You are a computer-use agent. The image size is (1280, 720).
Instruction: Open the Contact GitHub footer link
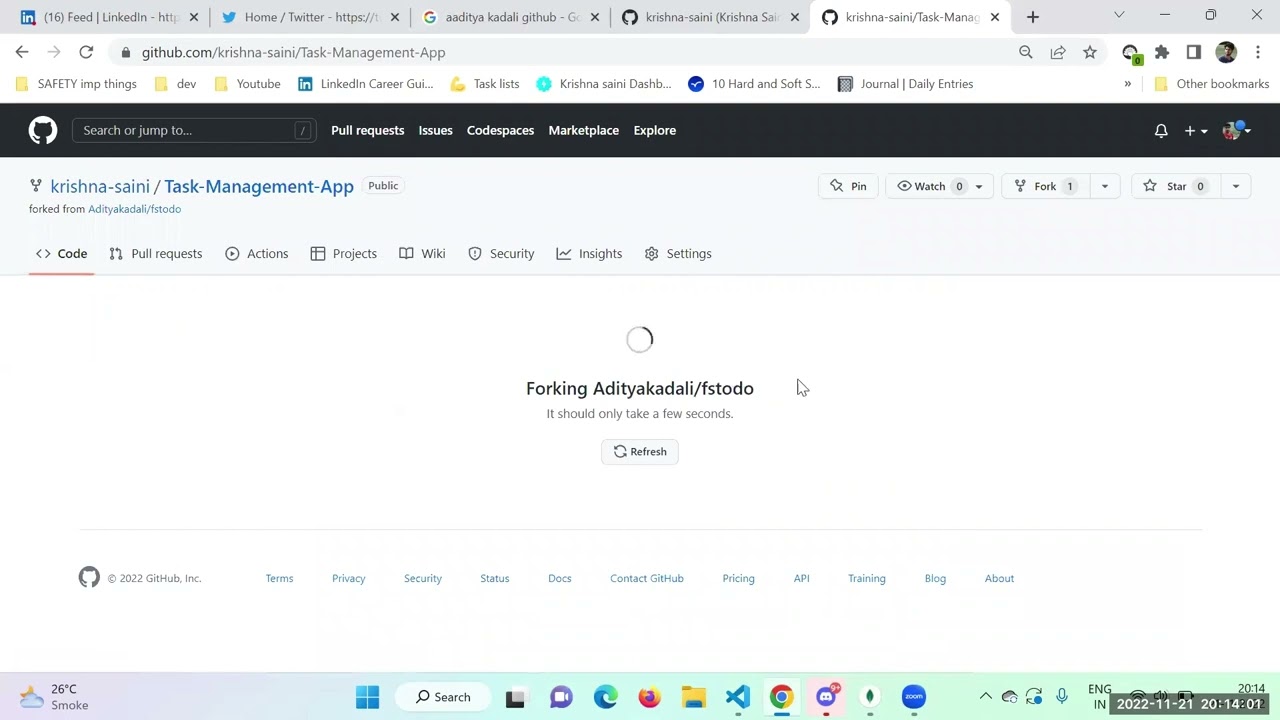coord(647,579)
